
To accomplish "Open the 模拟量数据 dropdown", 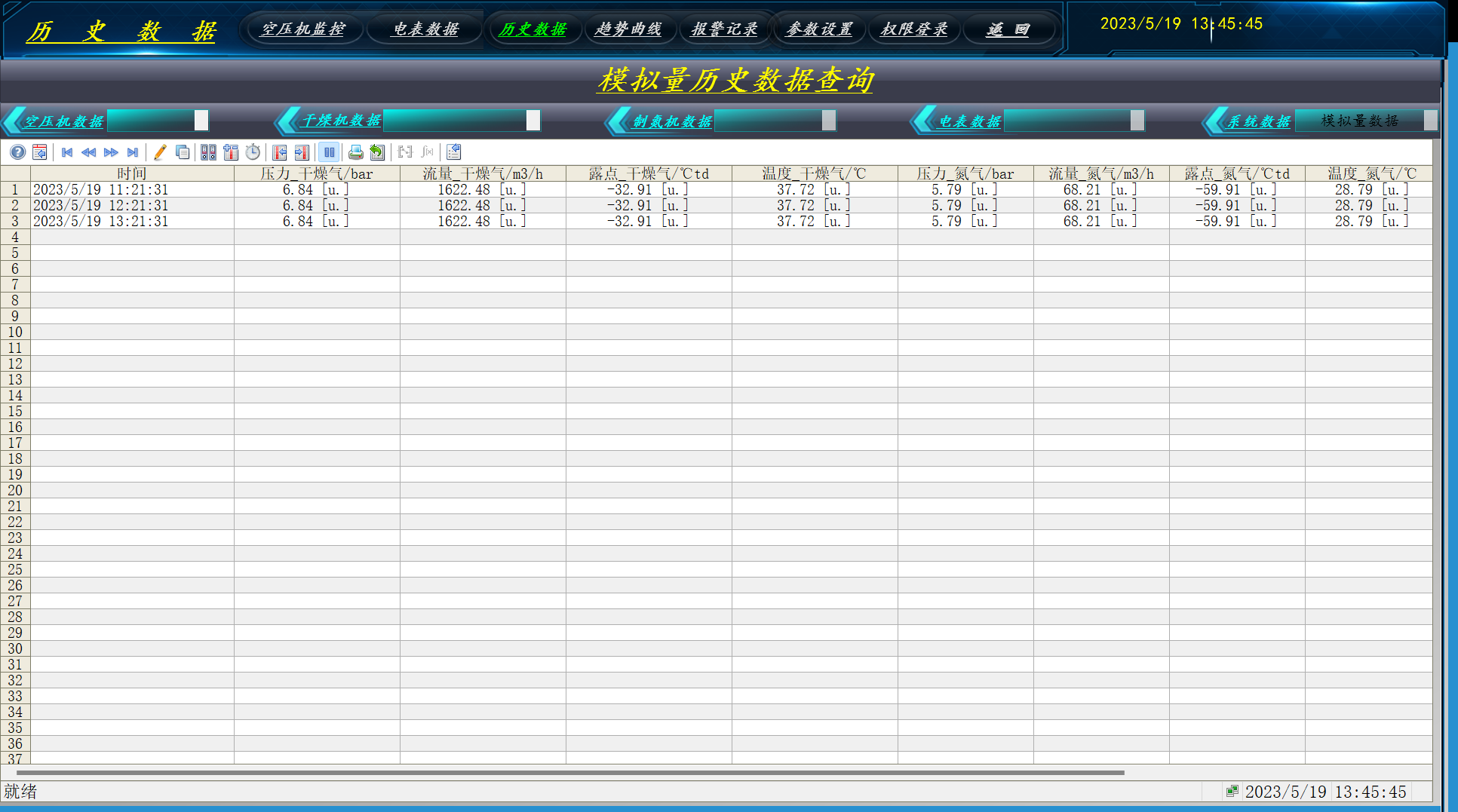I will tap(1366, 121).
